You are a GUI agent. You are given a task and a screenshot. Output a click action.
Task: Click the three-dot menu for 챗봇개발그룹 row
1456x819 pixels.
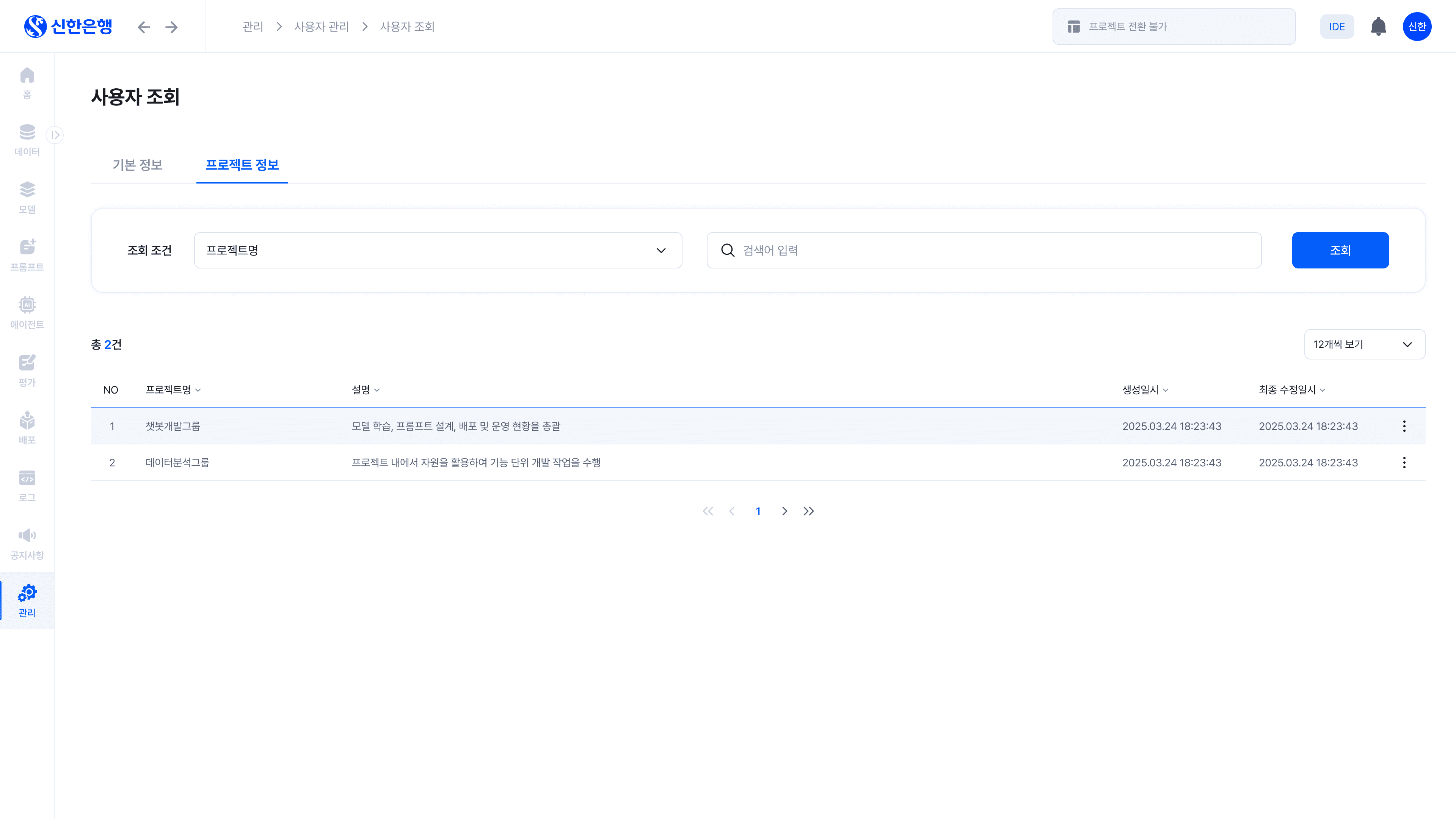coord(1404,426)
